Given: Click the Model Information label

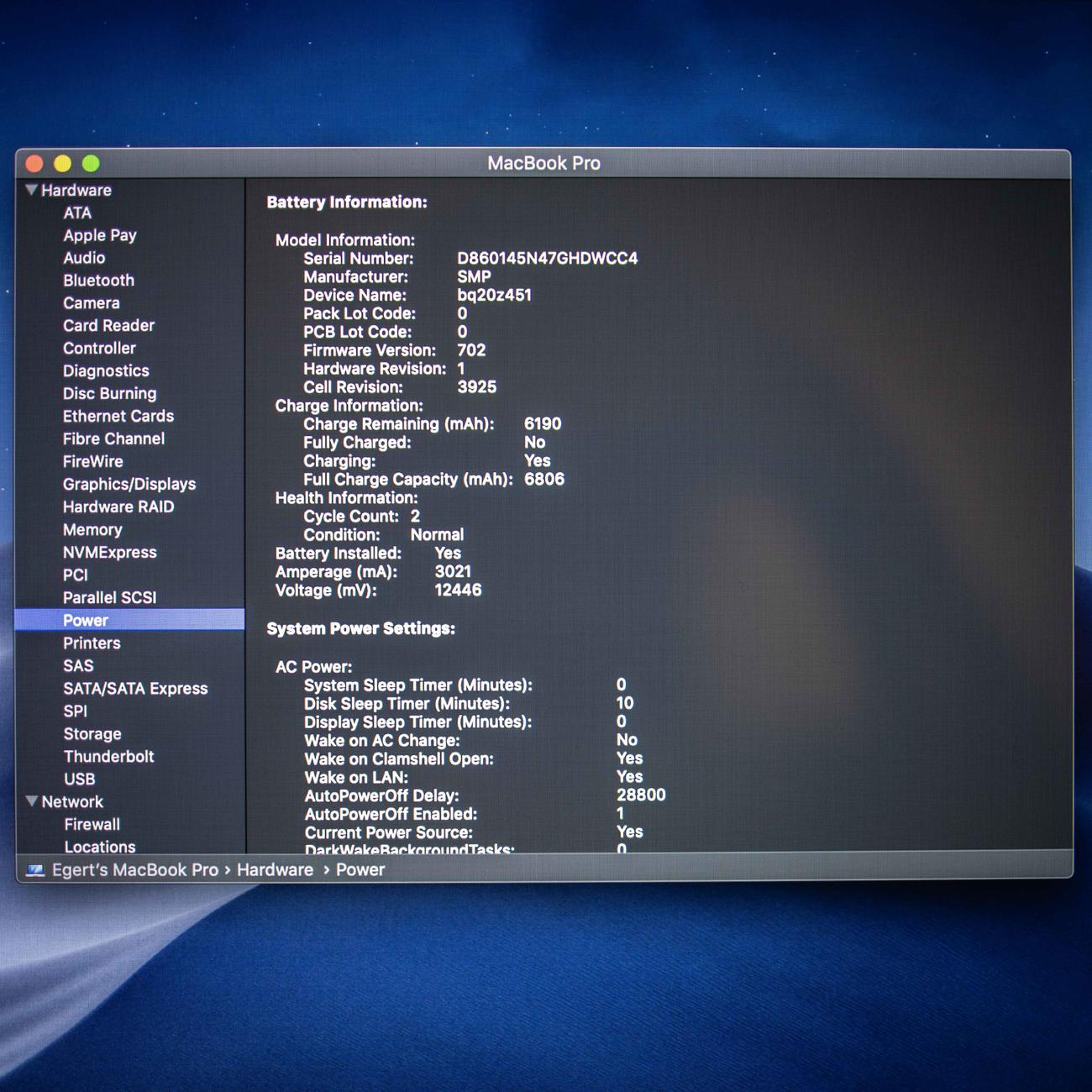Looking at the screenshot, I should coord(345,240).
